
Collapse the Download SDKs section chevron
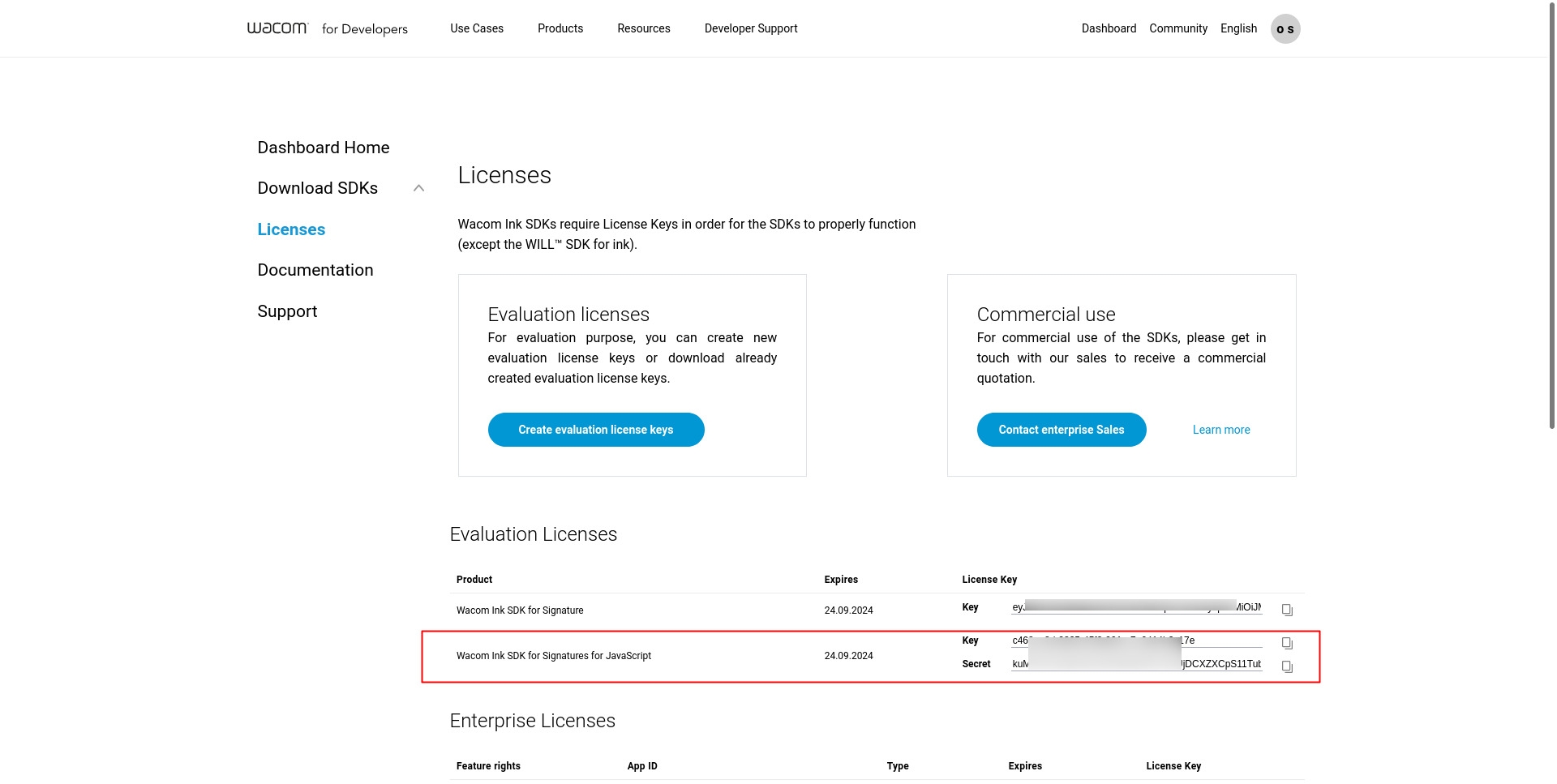coord(418,188)
